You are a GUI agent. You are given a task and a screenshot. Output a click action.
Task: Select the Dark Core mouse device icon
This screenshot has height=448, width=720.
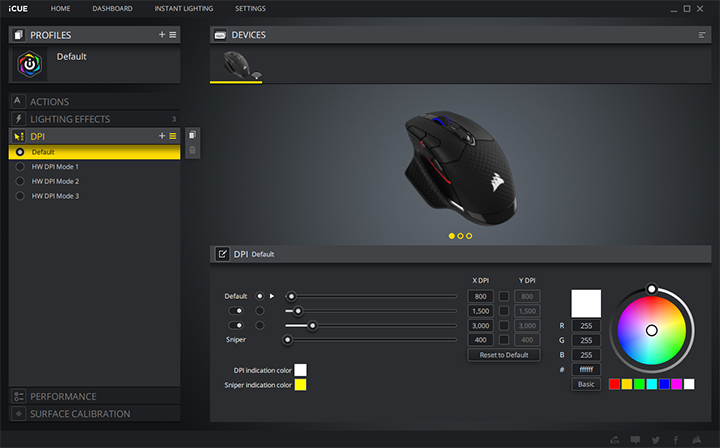237,65
